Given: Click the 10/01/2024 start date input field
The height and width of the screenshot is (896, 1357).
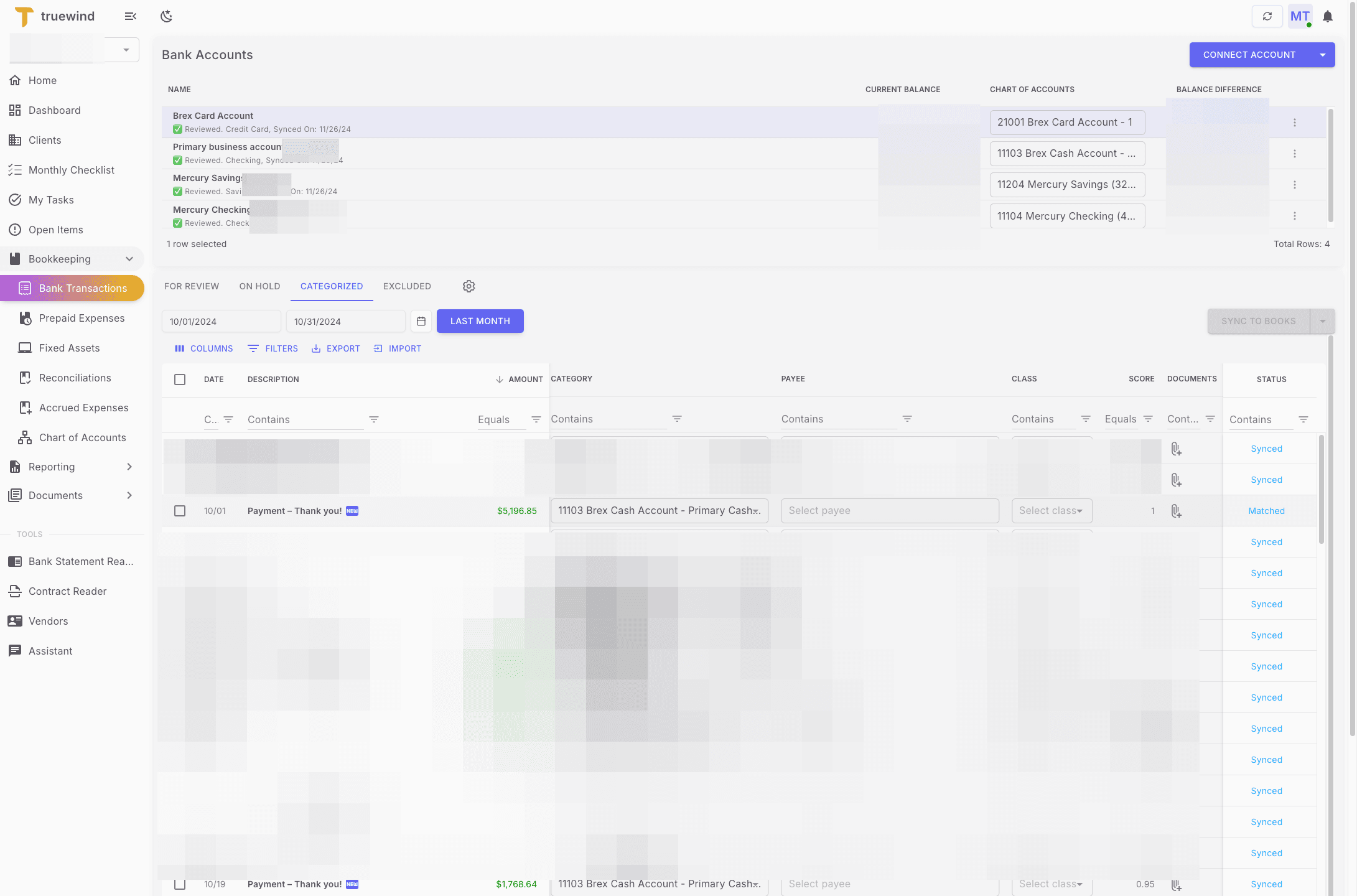Looking at the screenshot, I should click(x=221, y=321).
